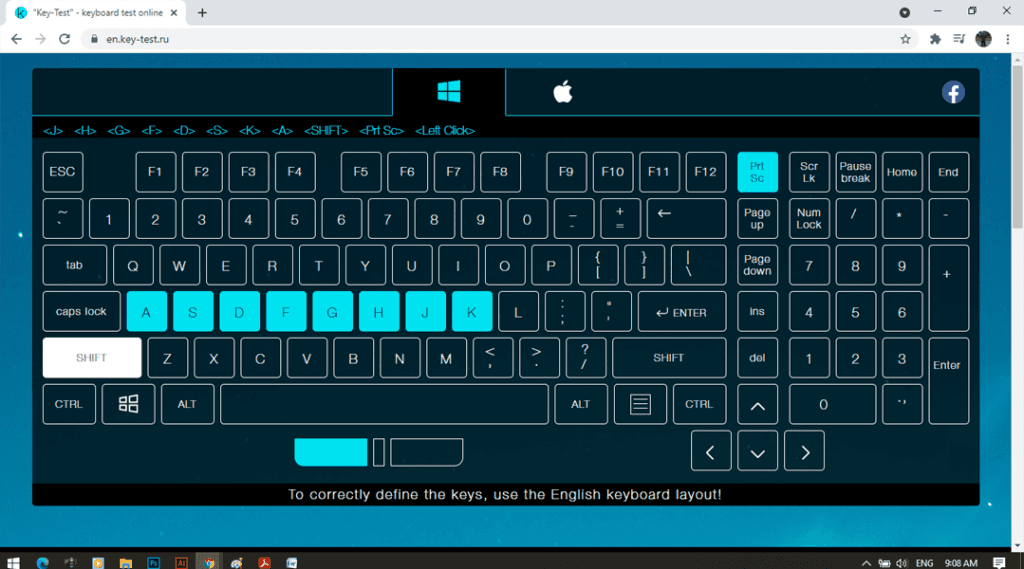Close the Key-Test browser tab
1024x569 pixels.
174,12
